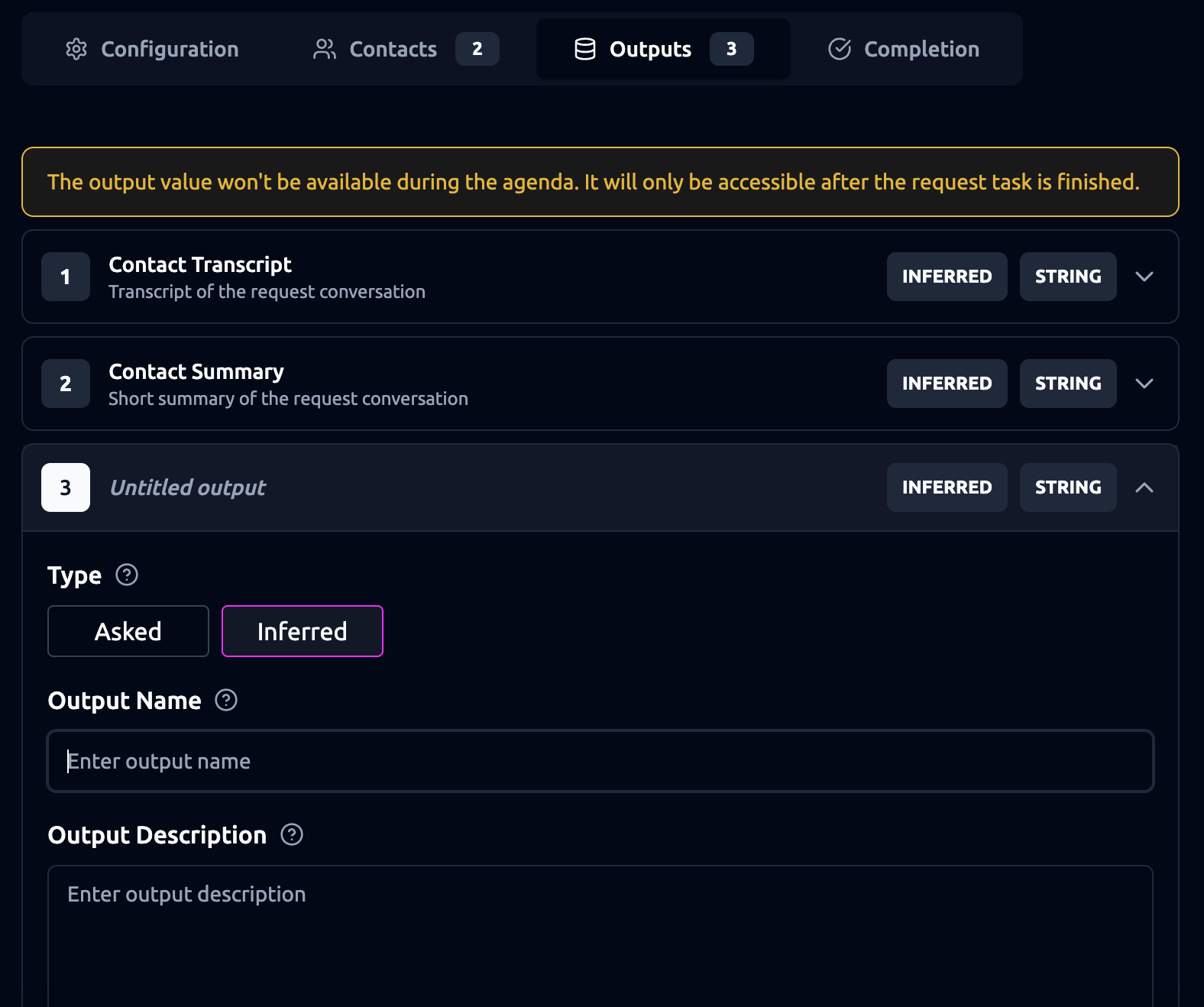Open help tooltip next to Type
Screen dimensions: 1204x1007
pos(127,575)
